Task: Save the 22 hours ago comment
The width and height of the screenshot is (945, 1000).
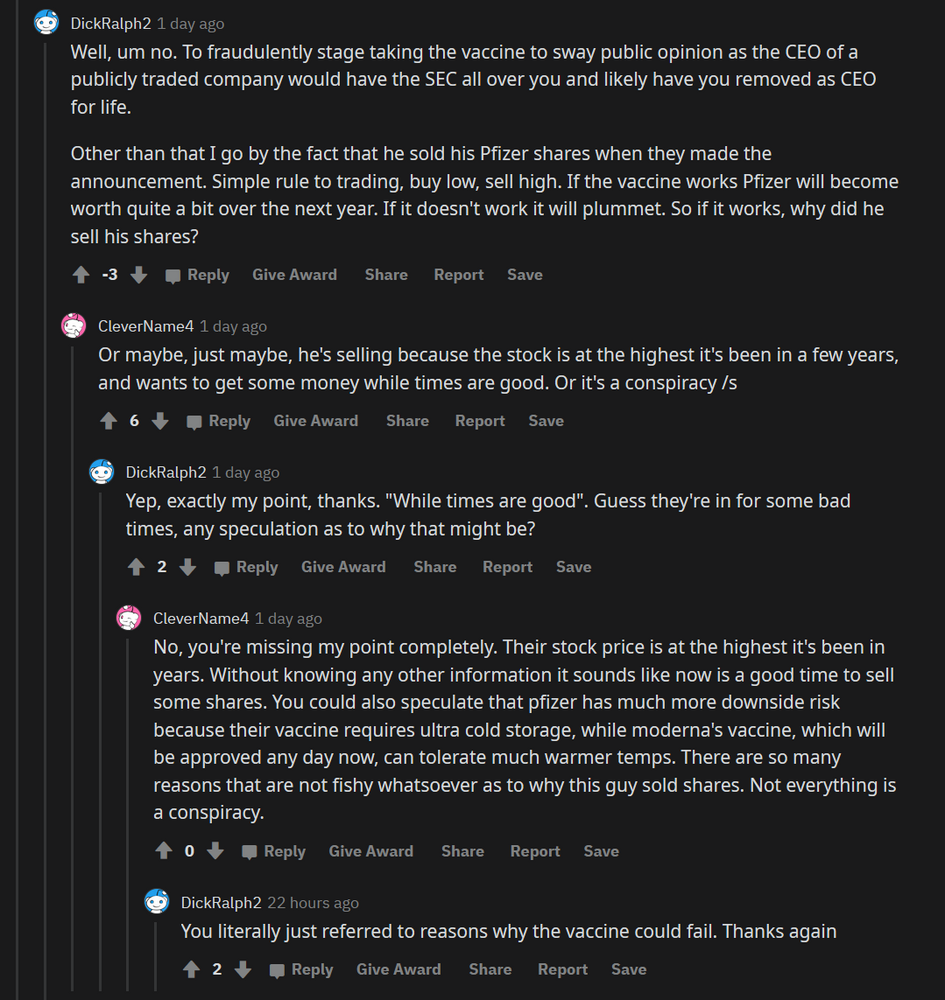Action: click(x=628, y=969)
